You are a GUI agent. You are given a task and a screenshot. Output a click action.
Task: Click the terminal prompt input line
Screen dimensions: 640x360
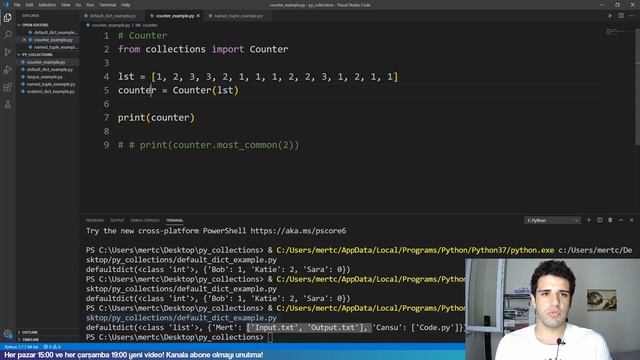178,338
